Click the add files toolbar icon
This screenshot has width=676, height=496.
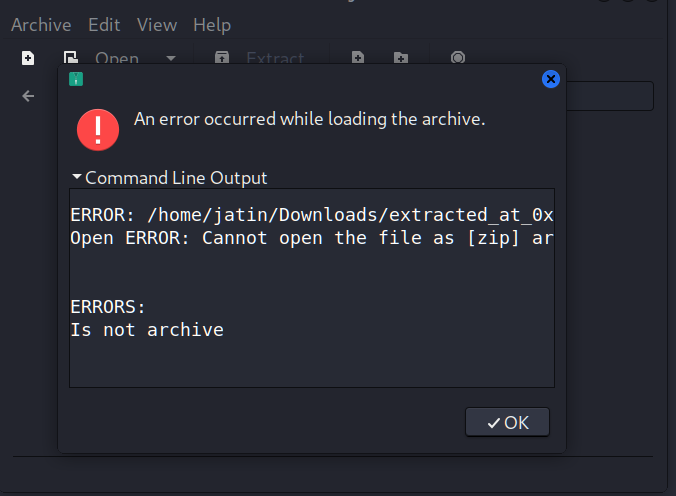(x=358, y=57)
